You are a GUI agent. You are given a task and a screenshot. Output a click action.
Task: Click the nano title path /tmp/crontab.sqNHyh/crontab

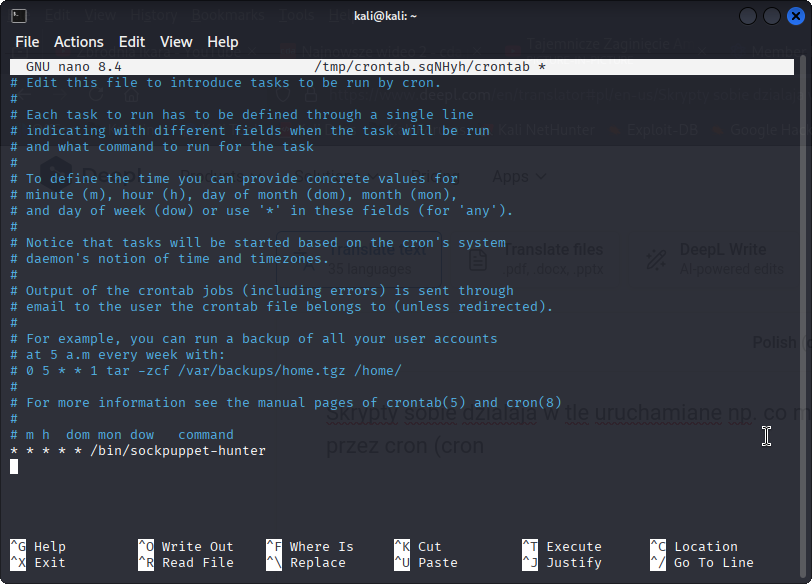tap(420, 67)
